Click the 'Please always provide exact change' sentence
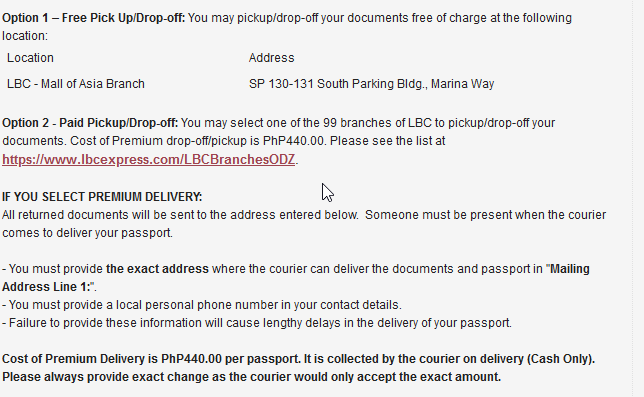This screenshot has height=397, width=644. pos(251,377)
